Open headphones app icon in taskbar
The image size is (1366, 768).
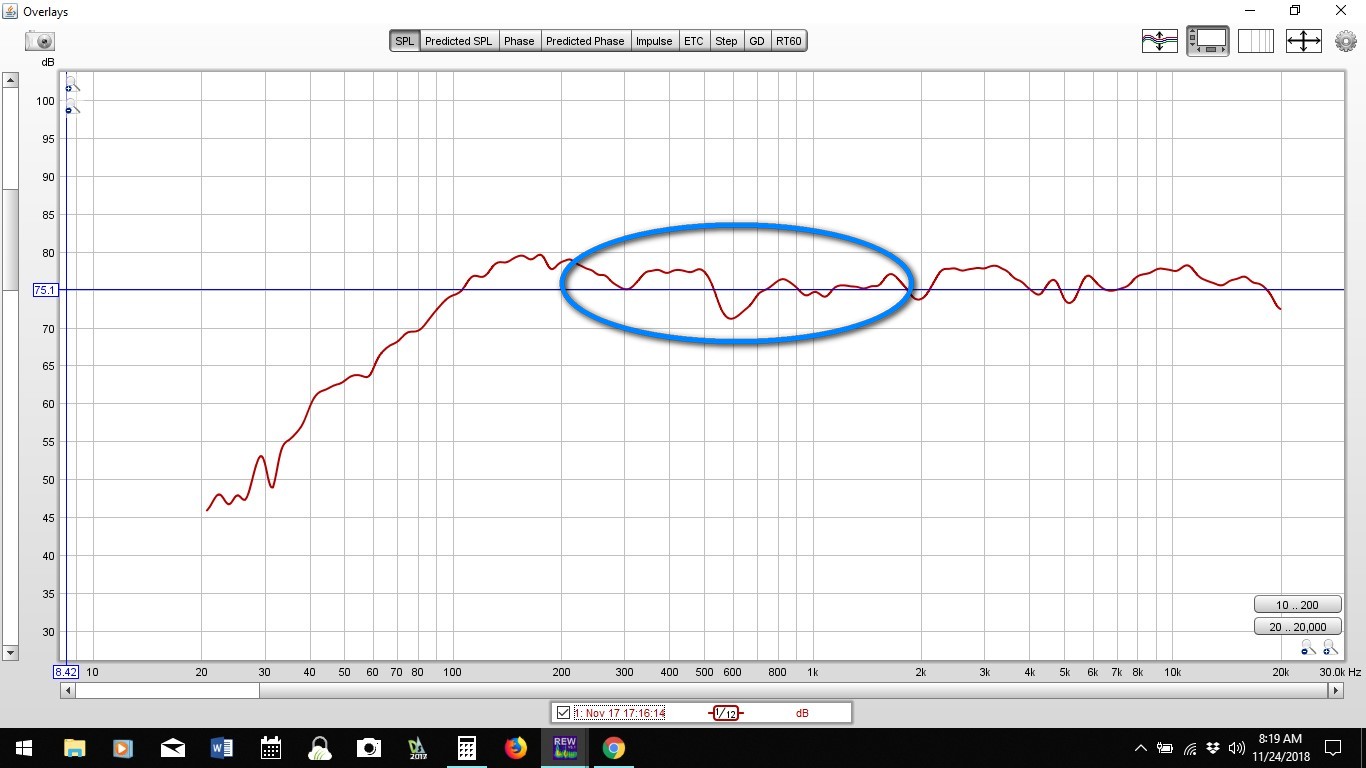pos(319,748)
